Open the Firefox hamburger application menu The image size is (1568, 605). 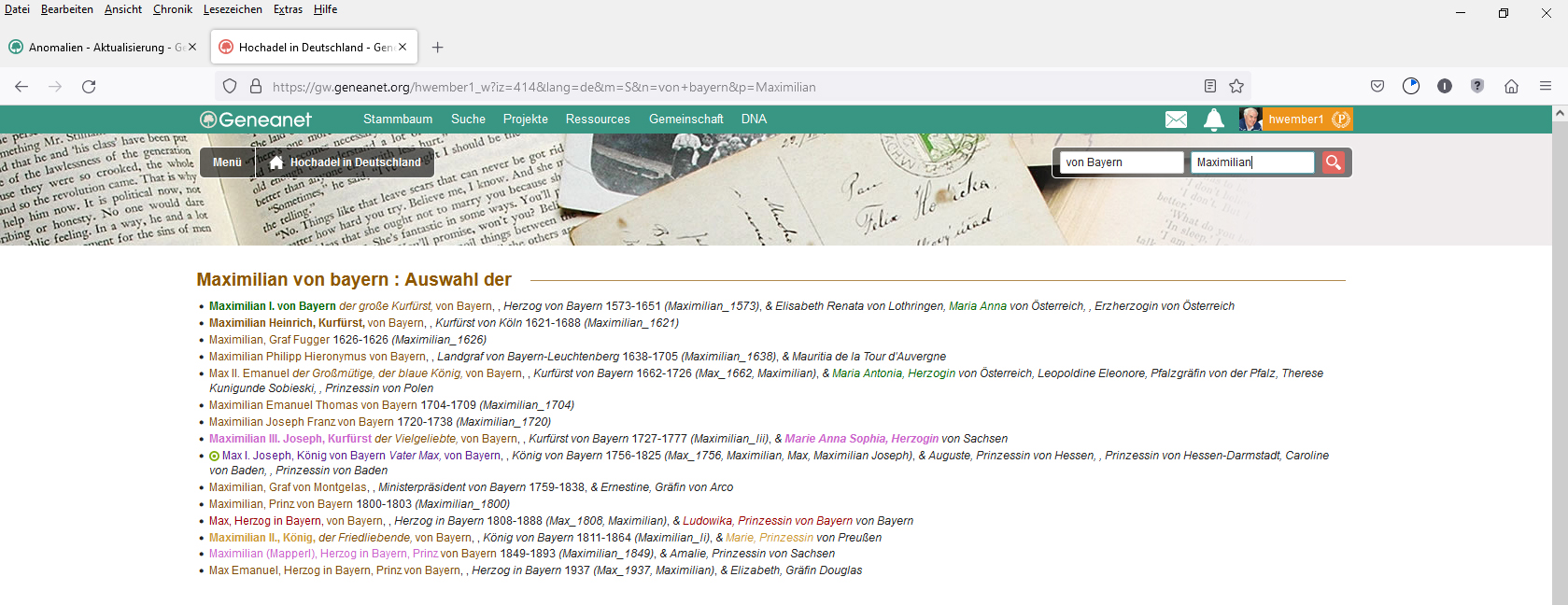[x=1546, y=87]
